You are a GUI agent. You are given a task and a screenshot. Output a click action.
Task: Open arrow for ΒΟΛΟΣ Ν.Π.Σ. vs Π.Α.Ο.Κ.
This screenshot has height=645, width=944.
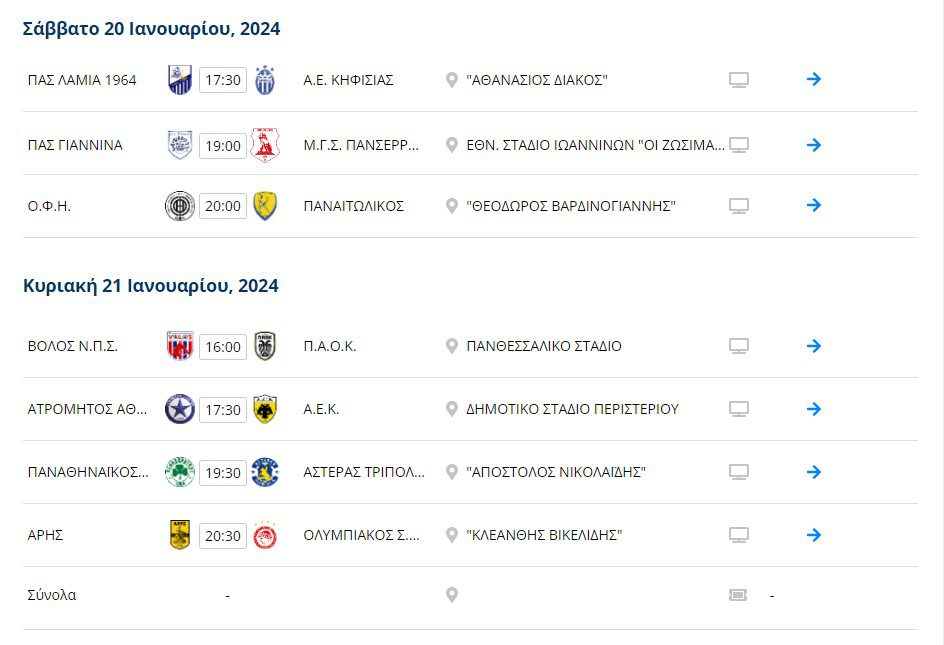tap(813, 346)
